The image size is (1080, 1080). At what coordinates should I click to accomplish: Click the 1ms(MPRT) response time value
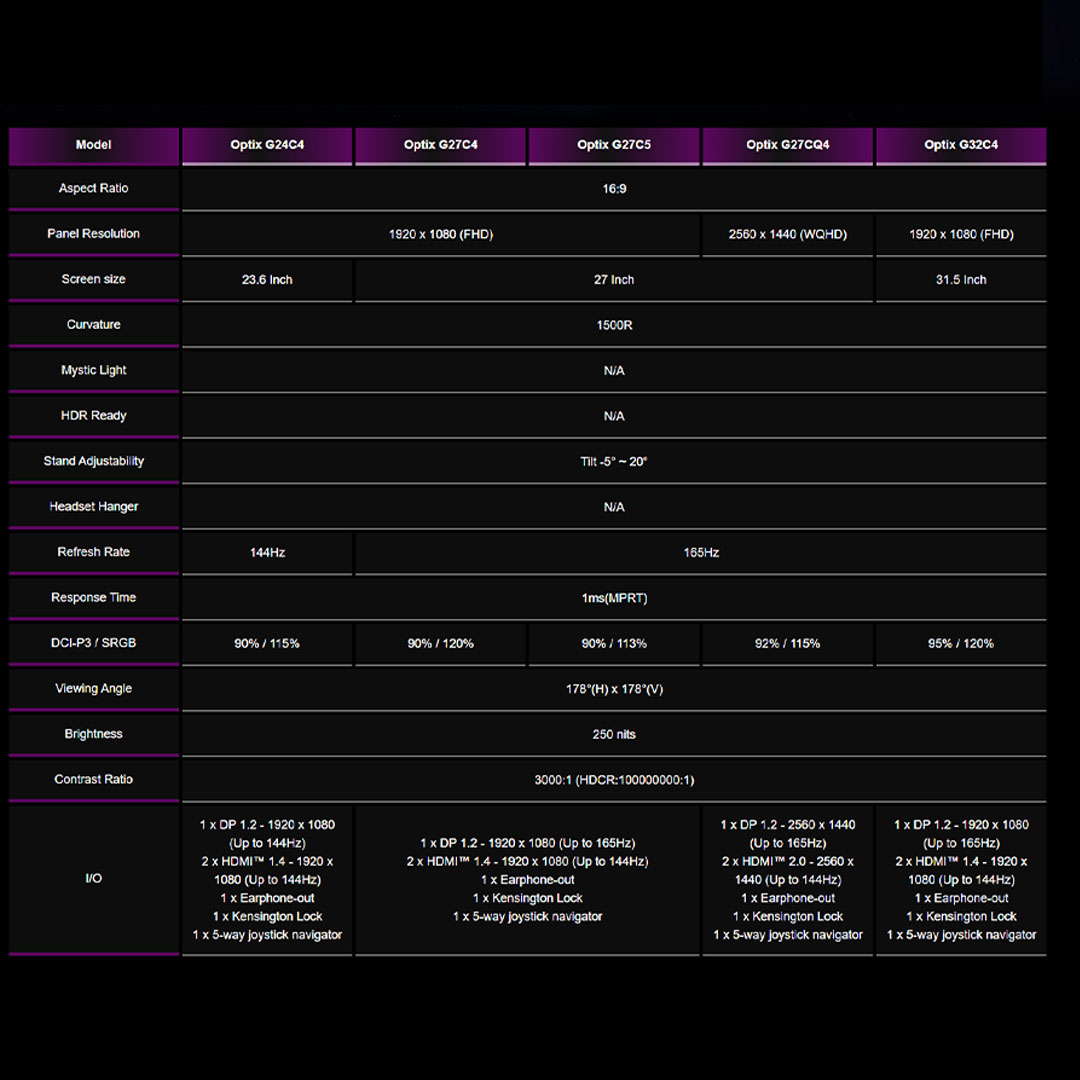pos(614,599)
